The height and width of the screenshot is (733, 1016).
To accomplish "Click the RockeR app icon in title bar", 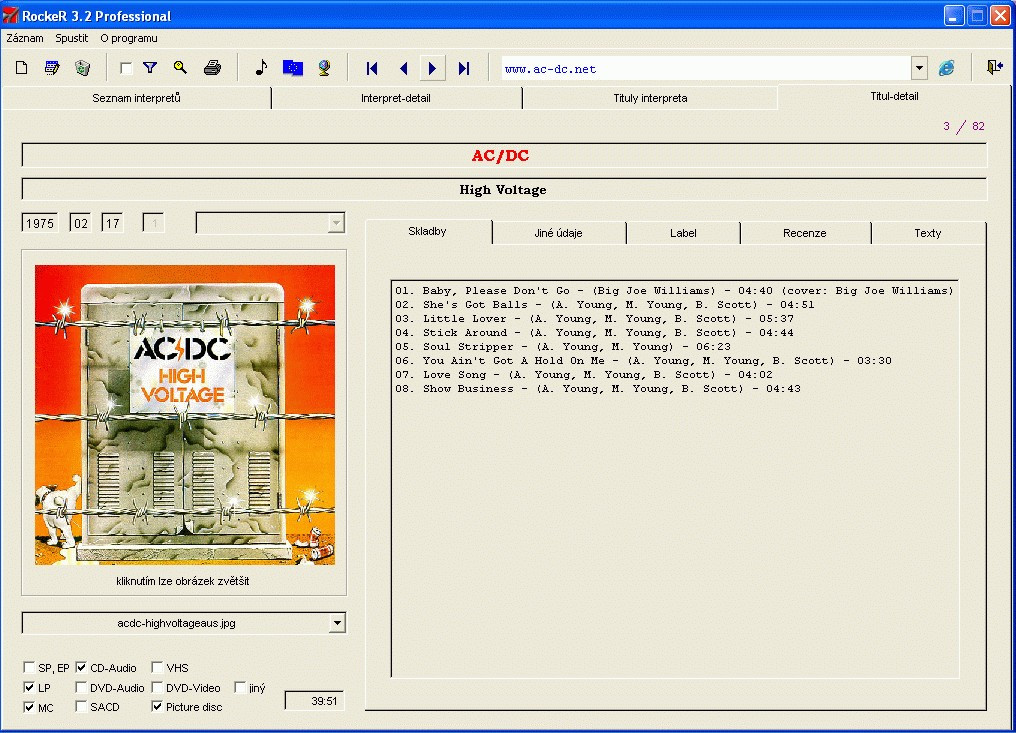I will [x=10, y=15].
